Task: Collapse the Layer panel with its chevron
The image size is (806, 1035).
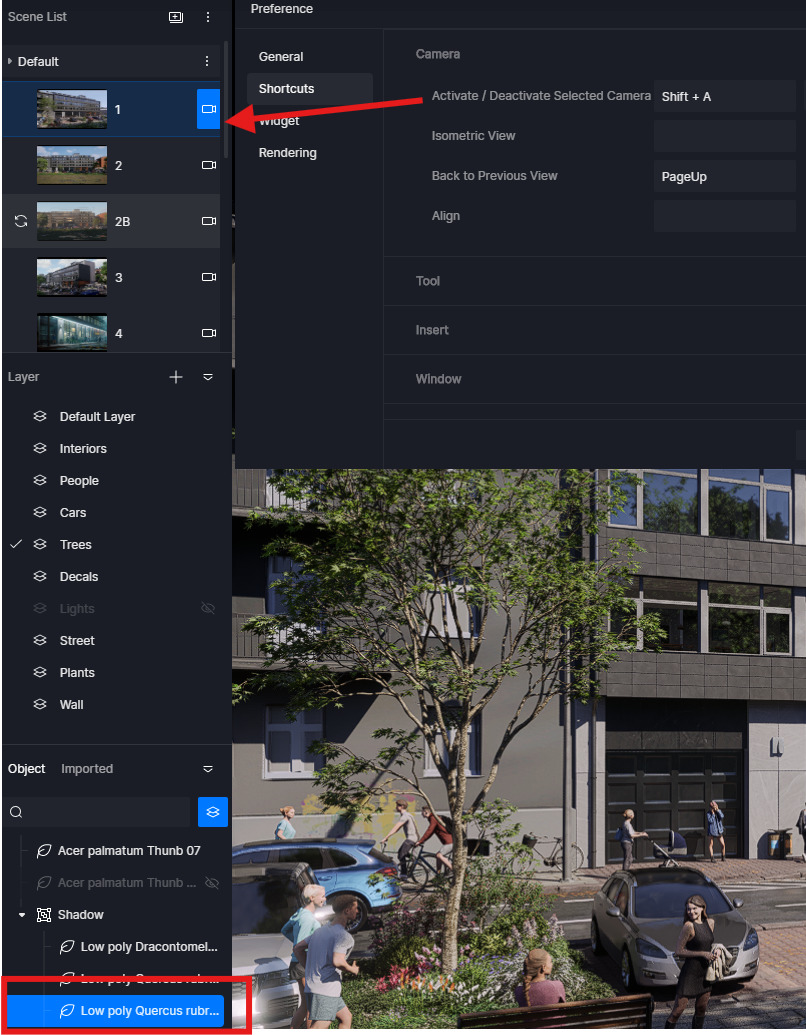Action: 207,377
